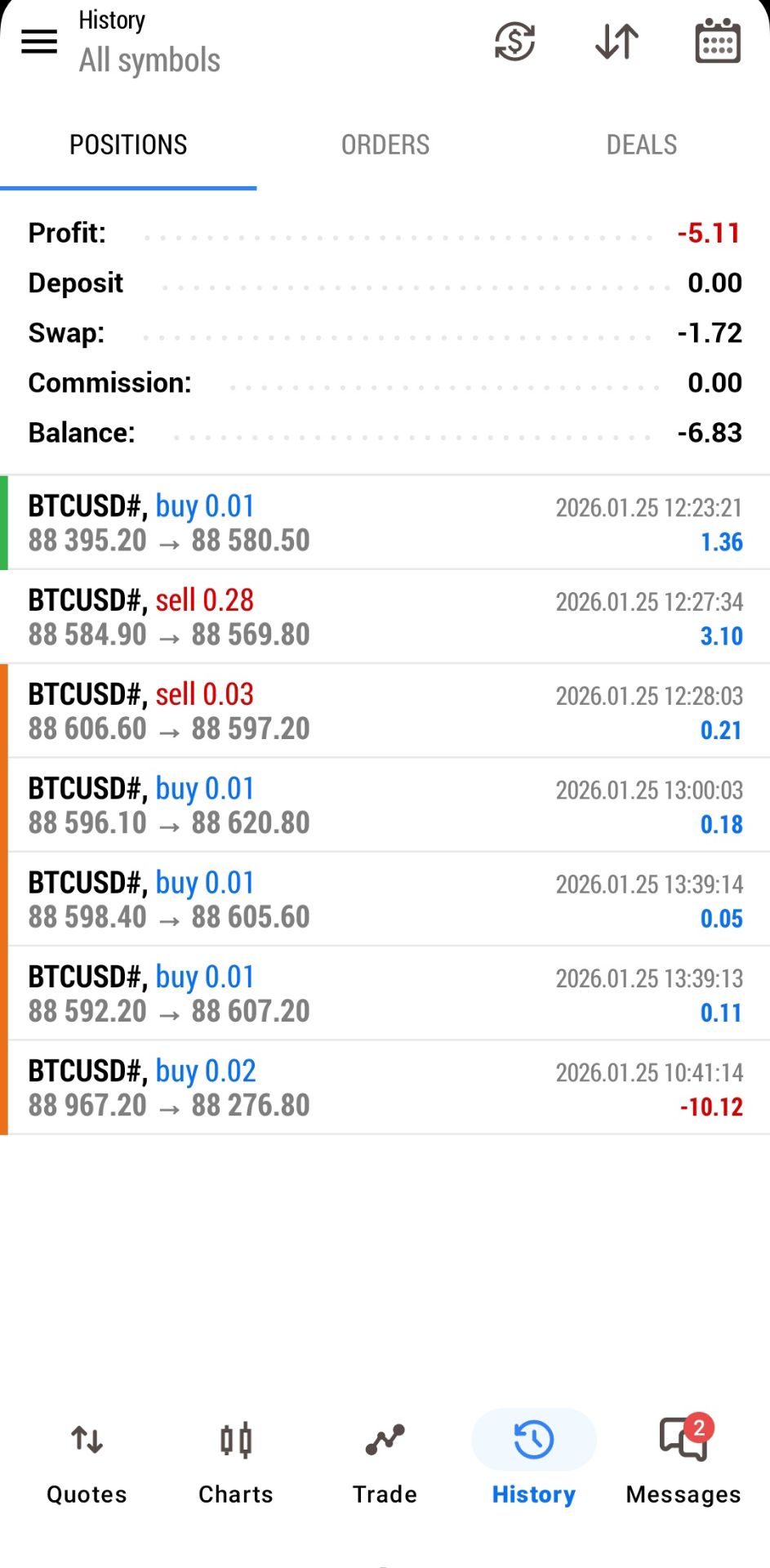Tap the currency symbol filter icon
Screen dimensions: 770x1568
click(514, 42)
